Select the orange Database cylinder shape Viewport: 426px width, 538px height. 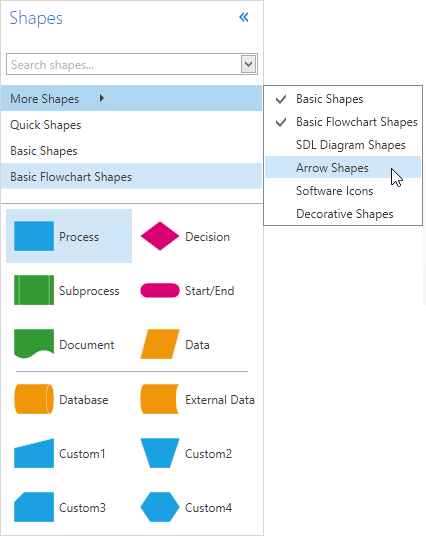34,399
